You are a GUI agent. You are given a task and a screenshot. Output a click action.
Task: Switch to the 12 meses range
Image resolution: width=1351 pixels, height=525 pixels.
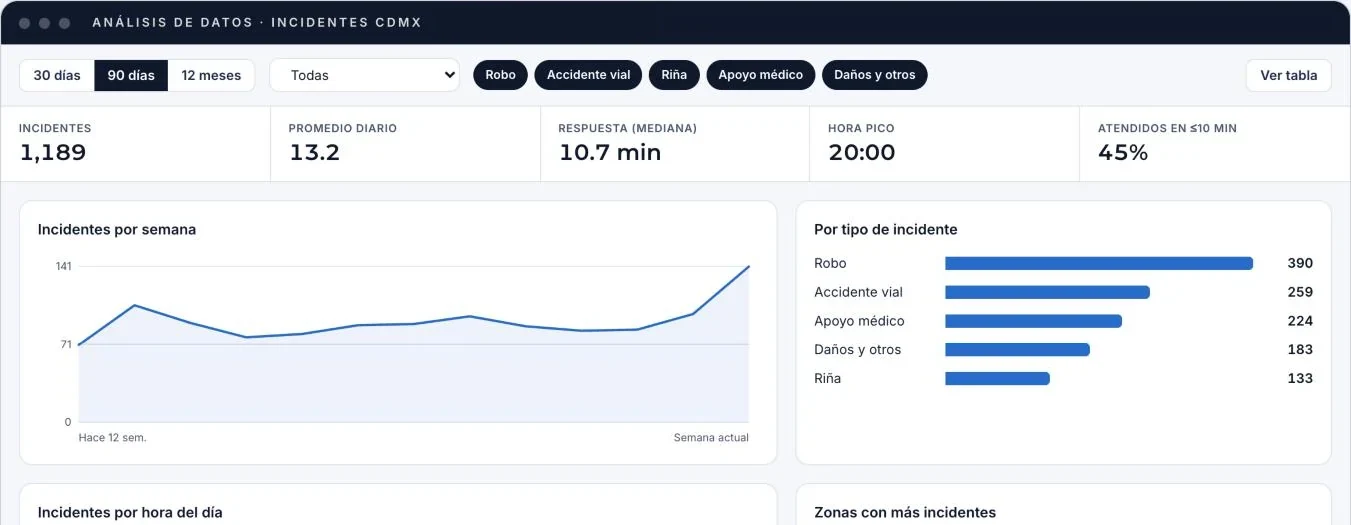tap(211, 75)
